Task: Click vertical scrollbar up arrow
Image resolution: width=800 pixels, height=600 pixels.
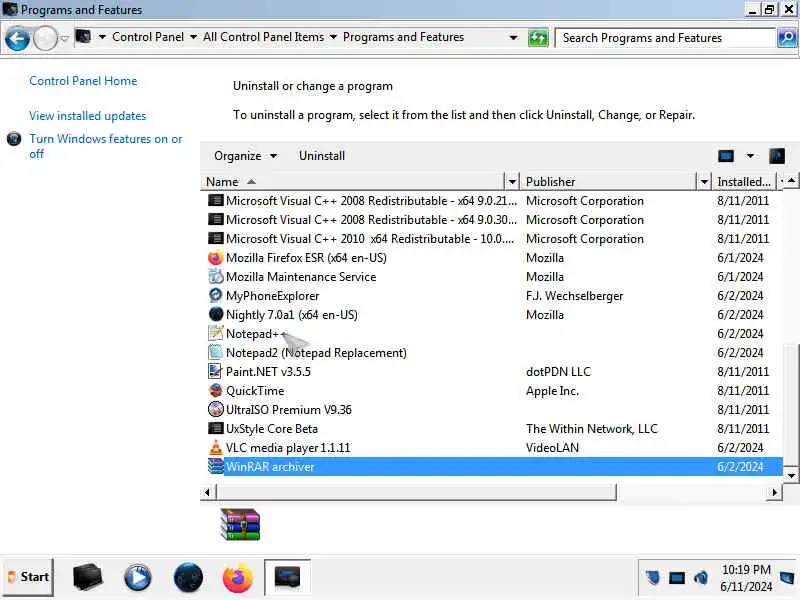Action: pyautogui.click(x=791, y=181)
